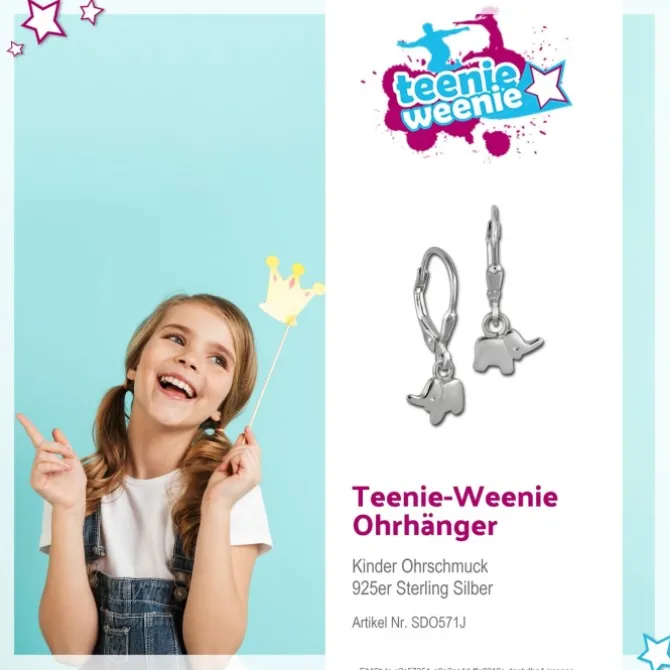The width and height of the screenshot is (670, 670).
Task: Click the right elephant pendant
Action: click(x=507, y=352)
